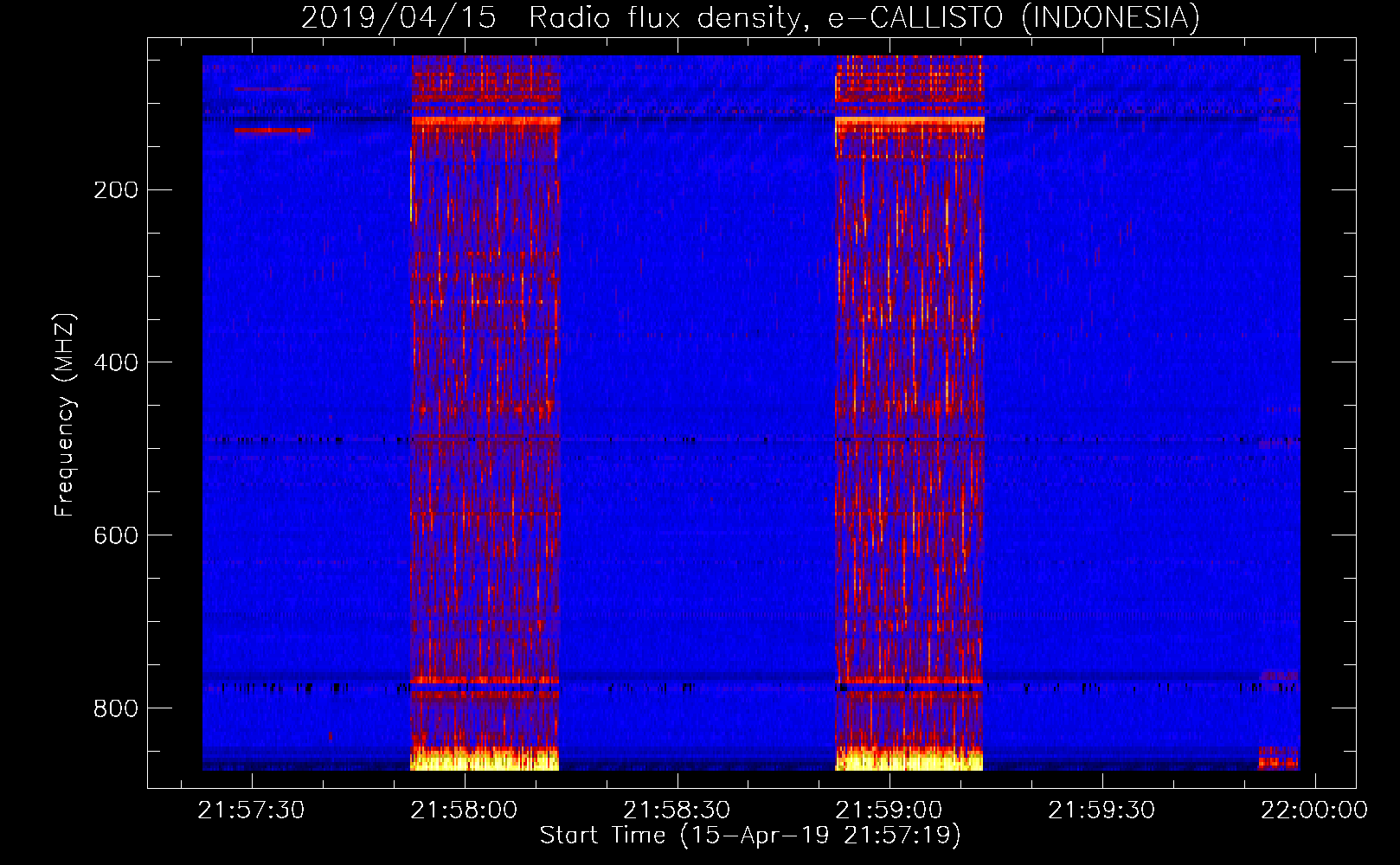1400x865 pixels.
Task: Click the '21:59:00' time tick label
Action: coord(889,810)
